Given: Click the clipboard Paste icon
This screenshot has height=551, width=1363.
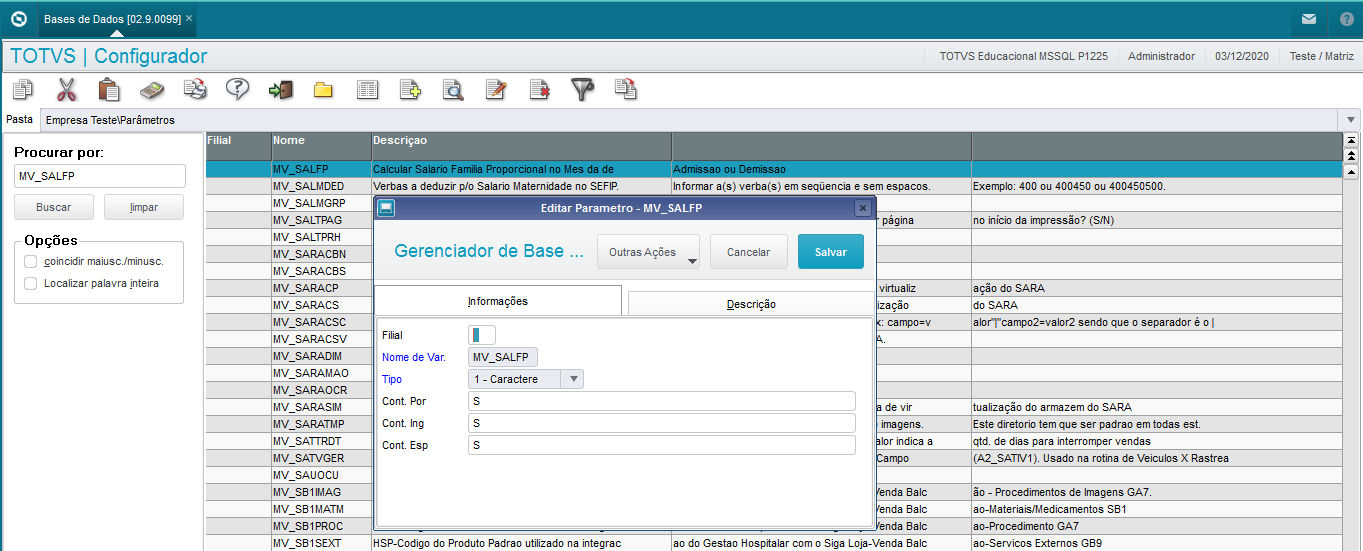Looking at the screenshot, I should coord(109,89).
